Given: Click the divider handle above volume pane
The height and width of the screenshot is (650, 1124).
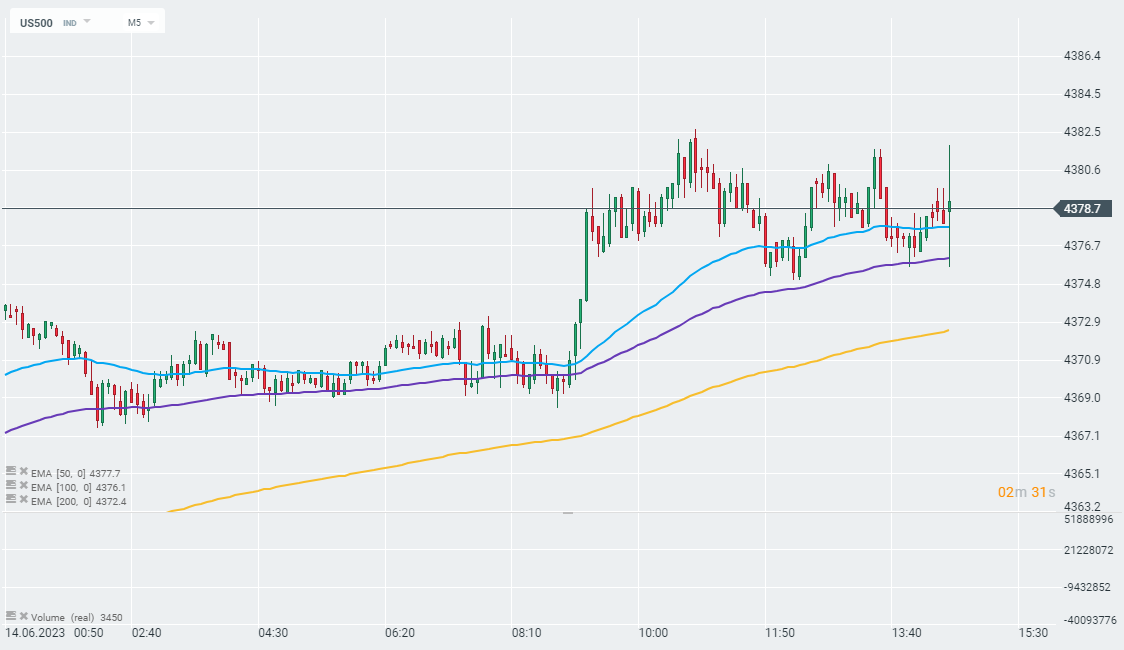Looking at the screenshot, I should (568, 513).
